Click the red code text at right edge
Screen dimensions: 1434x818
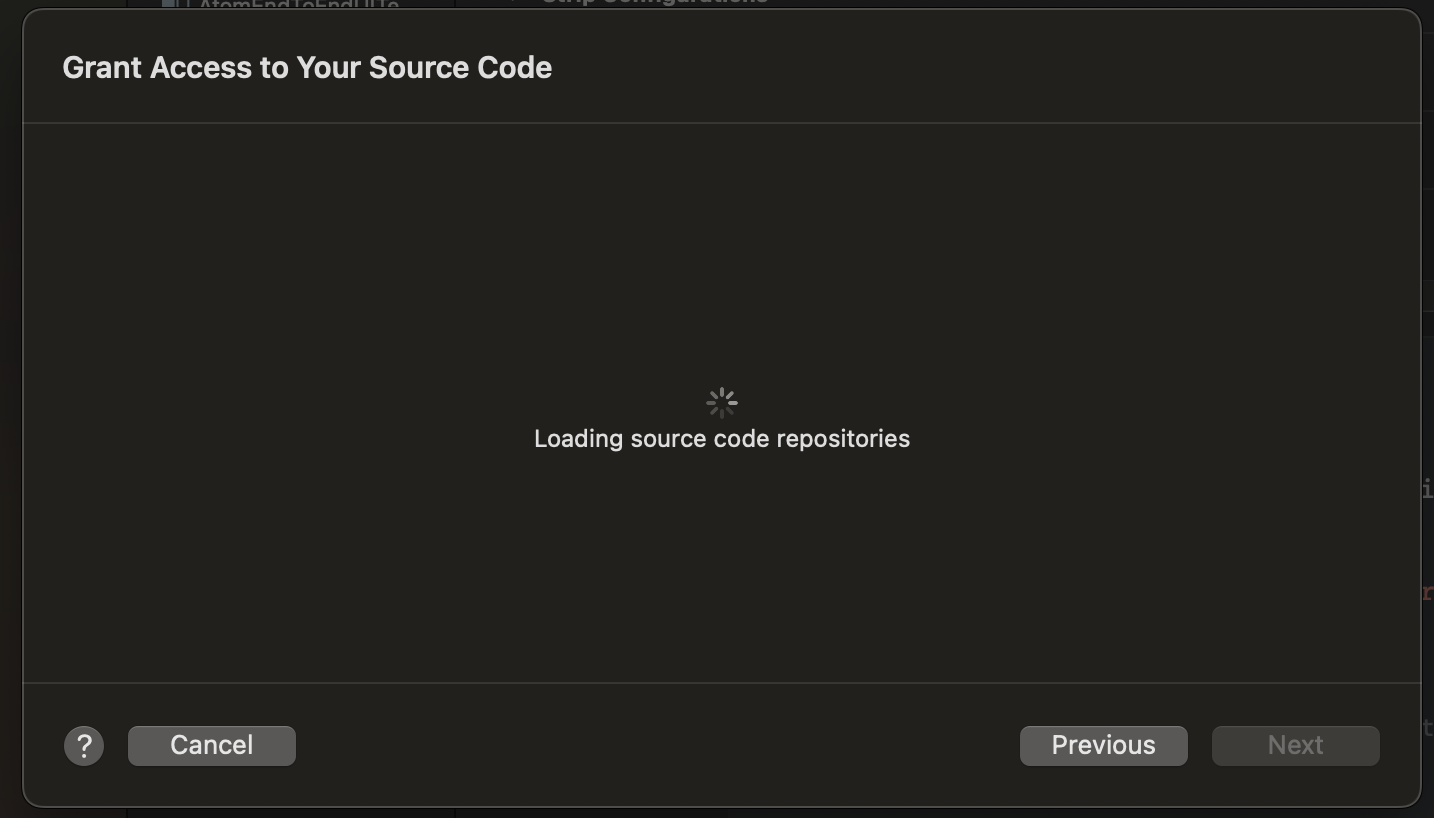(1428, 592)
